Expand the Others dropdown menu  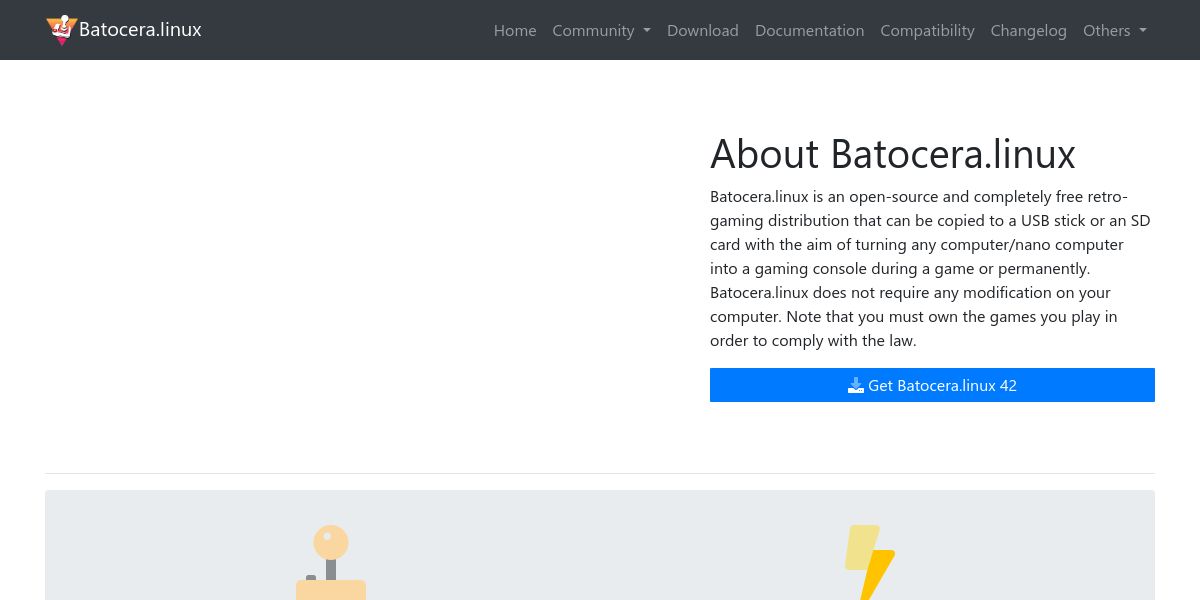pos(1115,30)
